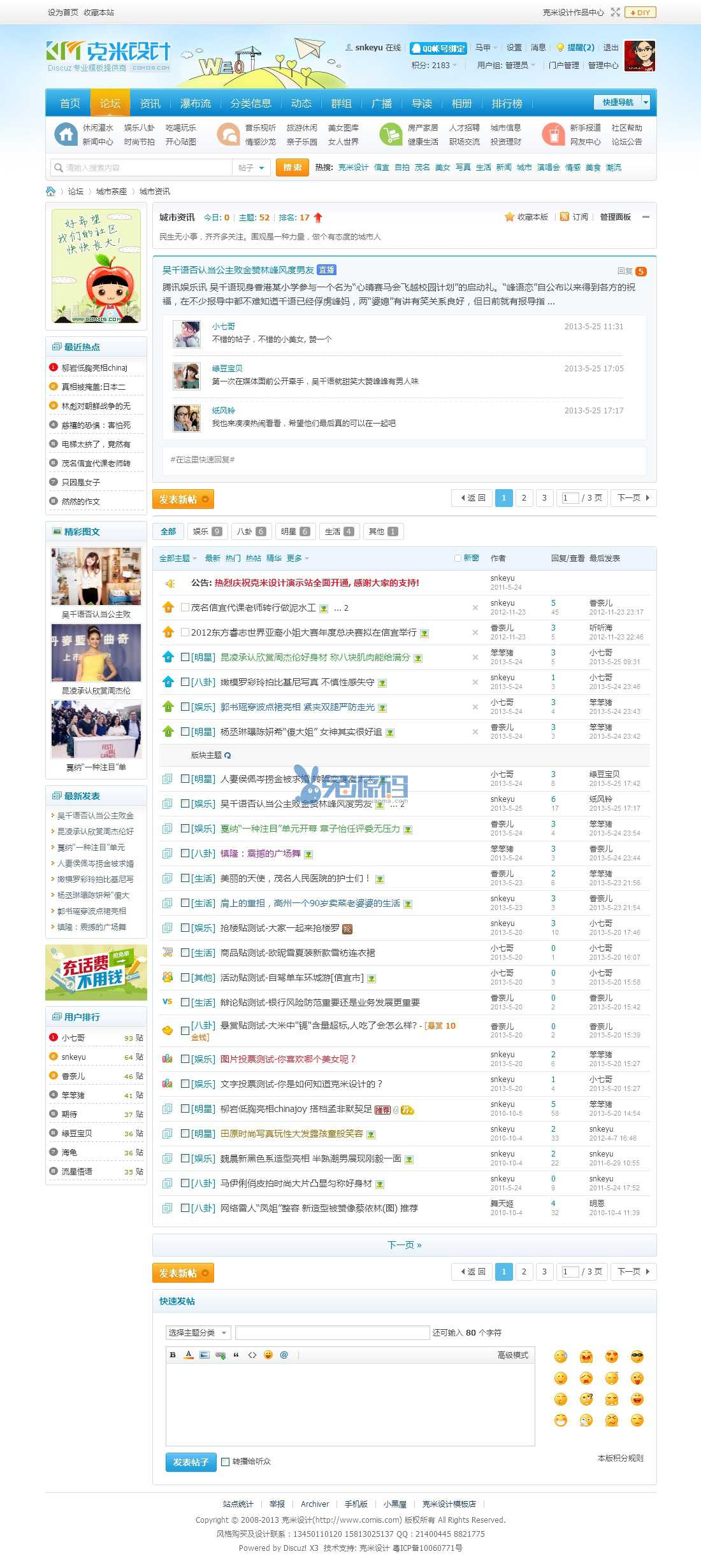Collapse the 城市资讯 board header

[646, 217]
